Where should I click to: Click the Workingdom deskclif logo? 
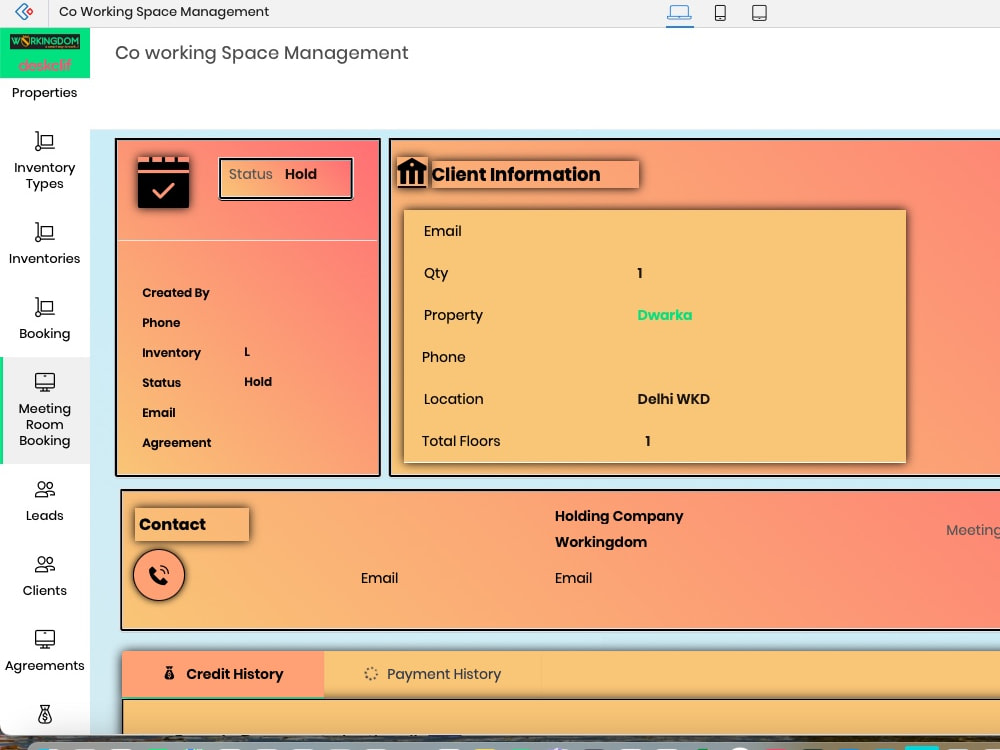click(45, 53)
